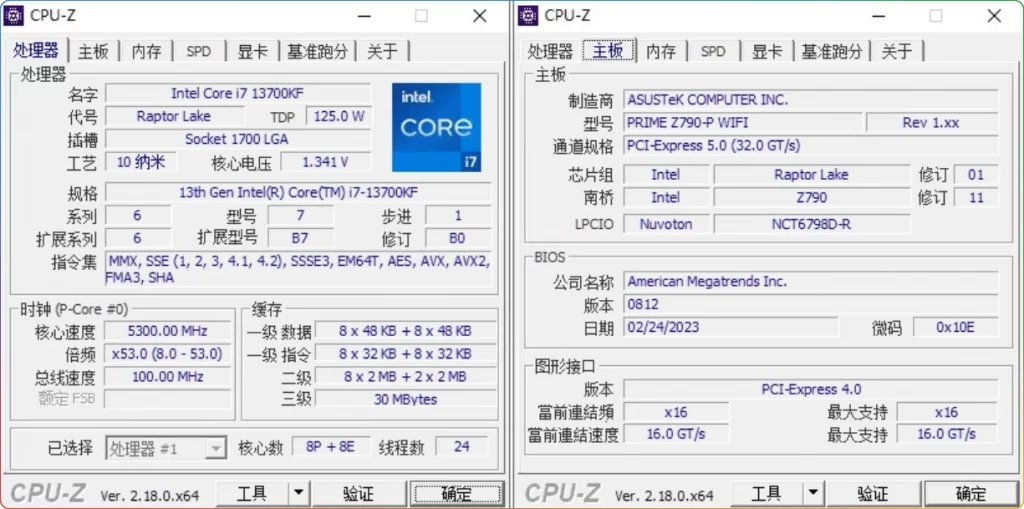Image resolution: width=1024 pixels, height=509 pixels.
Task: Click the specification 13th Gen Intel(R) Core(TM) i7-13700KF
Action: point(298,192)
